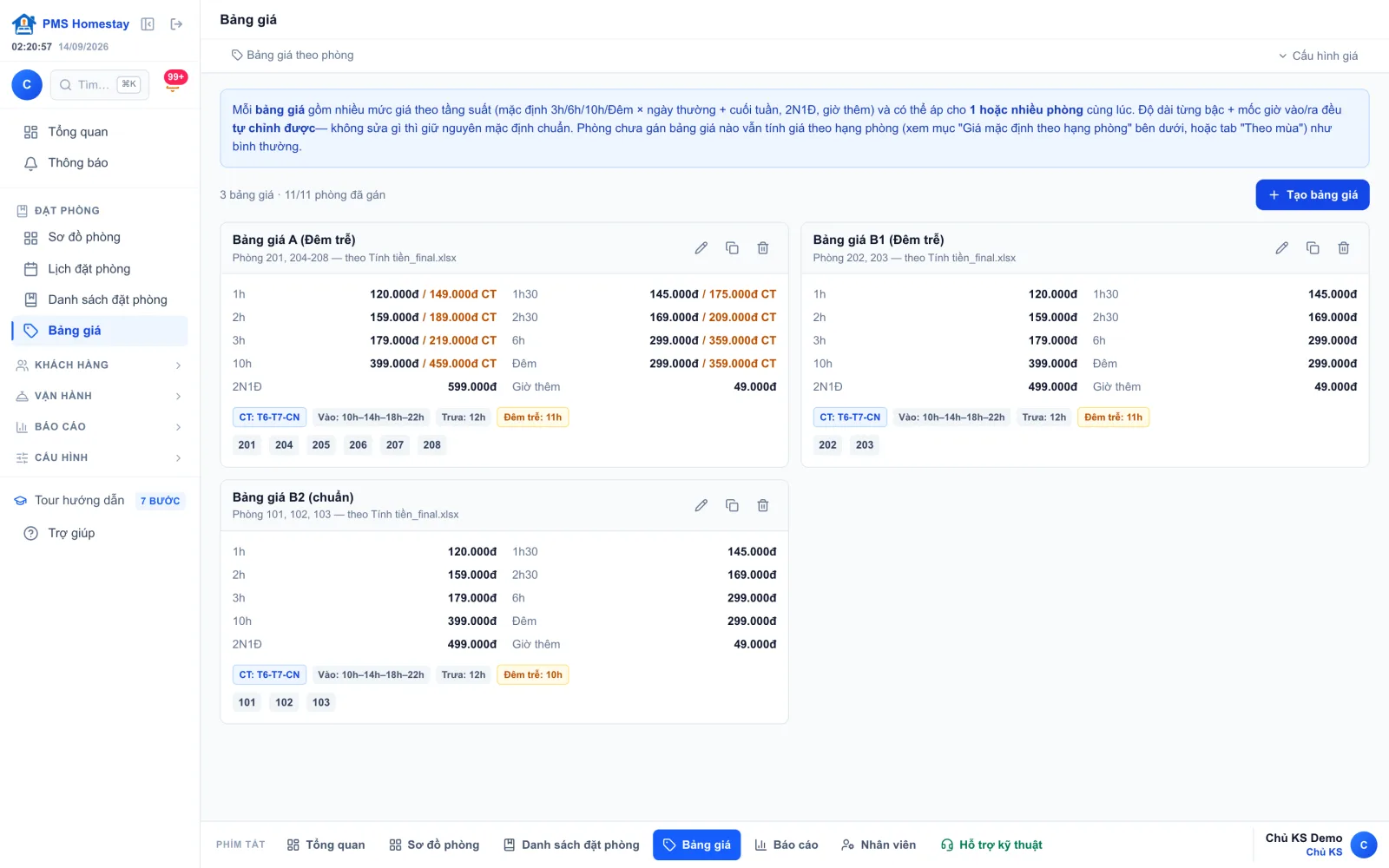Expand the VẬN HÀNH section
This screenshot has width=1389, height=868.
pos(100,396)
